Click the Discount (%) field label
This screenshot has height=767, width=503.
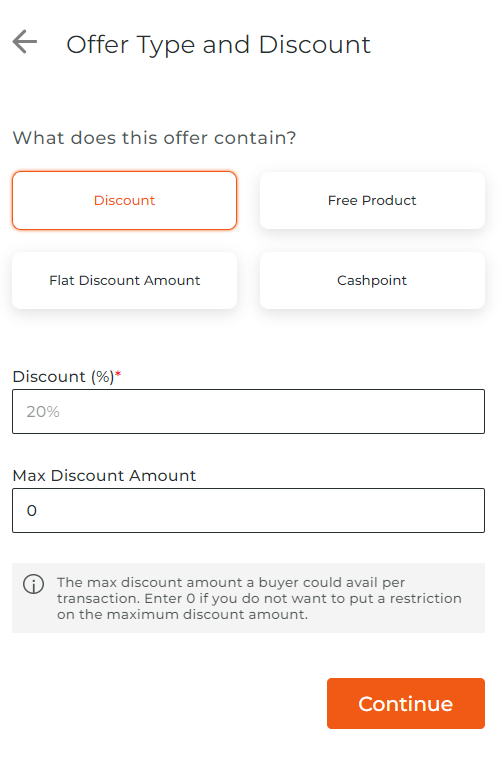click(x=63, y=377)
